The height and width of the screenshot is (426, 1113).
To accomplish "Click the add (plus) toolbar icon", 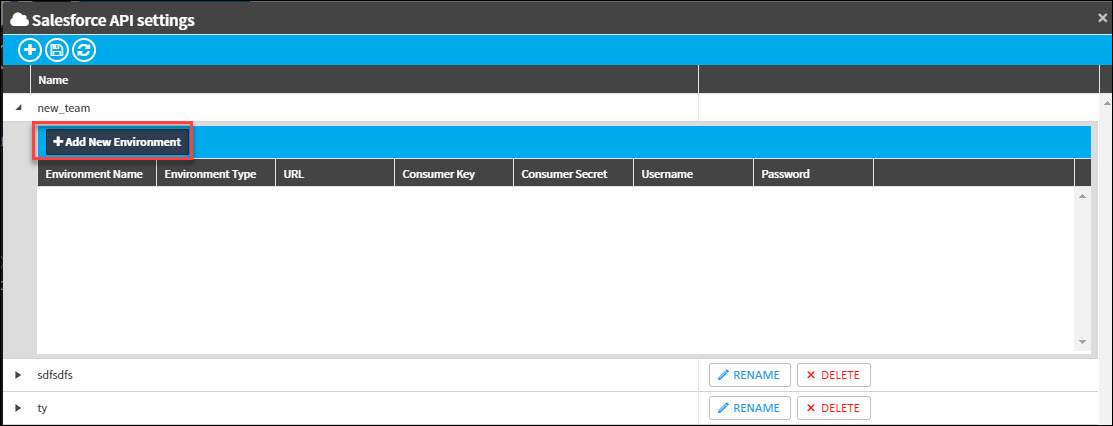I will 30,50.
